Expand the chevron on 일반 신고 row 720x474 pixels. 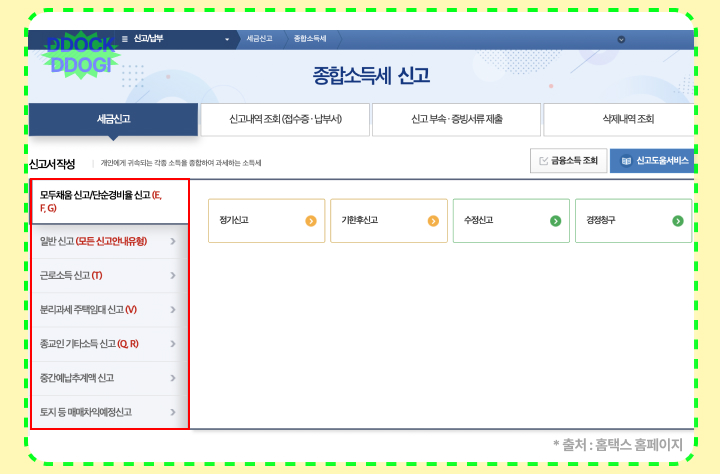pos(173,242)
